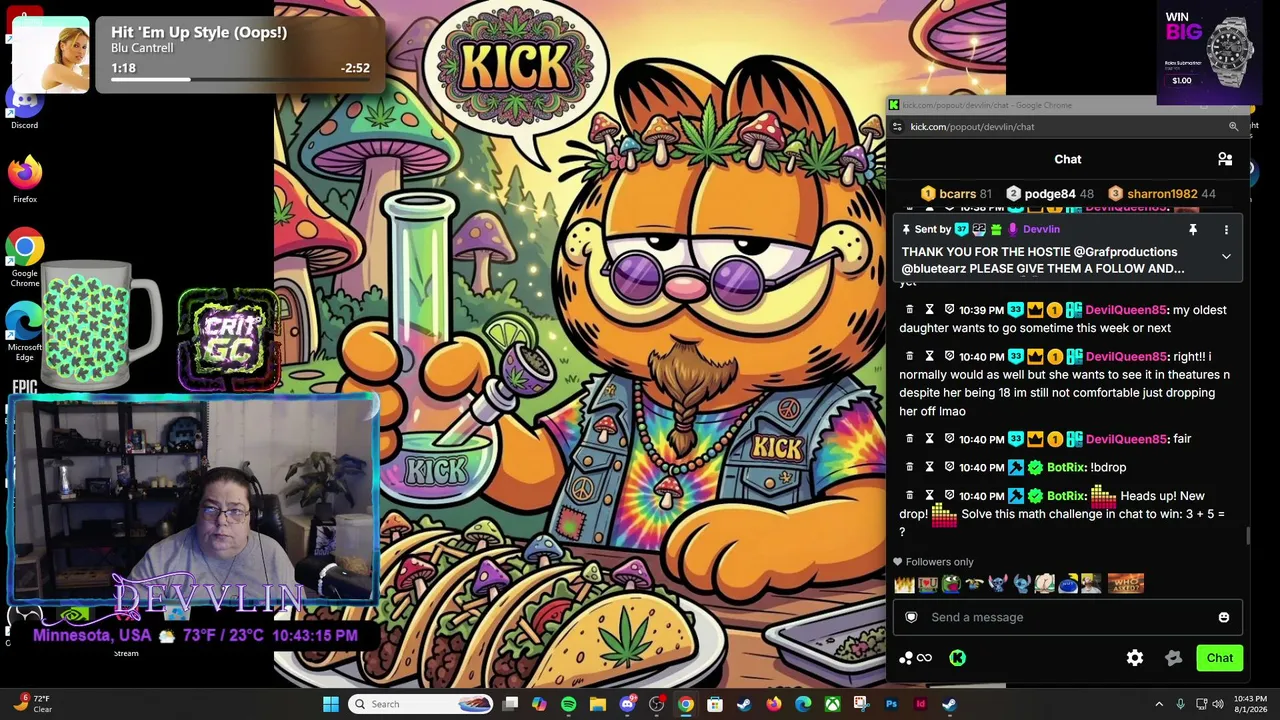Open the clock showing 10:43 PM

pos(1250,704)
